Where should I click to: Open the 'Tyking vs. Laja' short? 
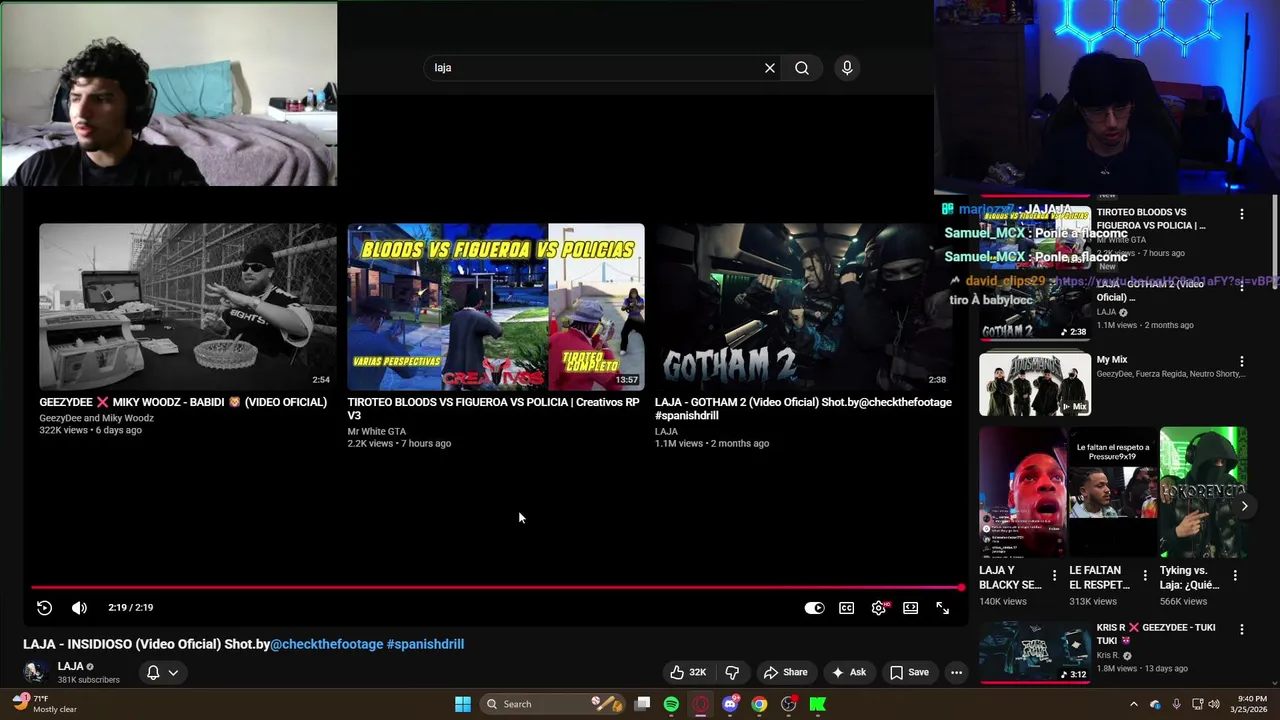[x=1203, y=492]
